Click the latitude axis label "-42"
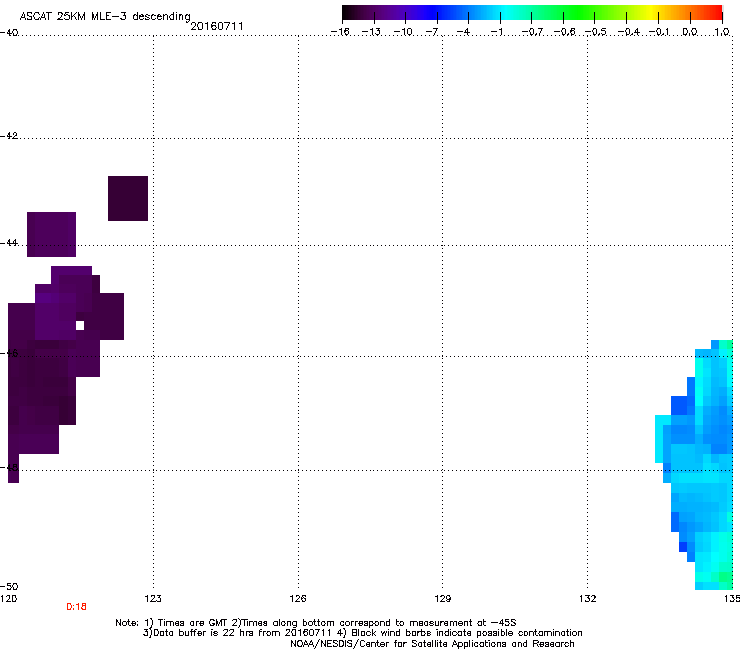Screen dimensions: 740x650 [x=9, y=136]
